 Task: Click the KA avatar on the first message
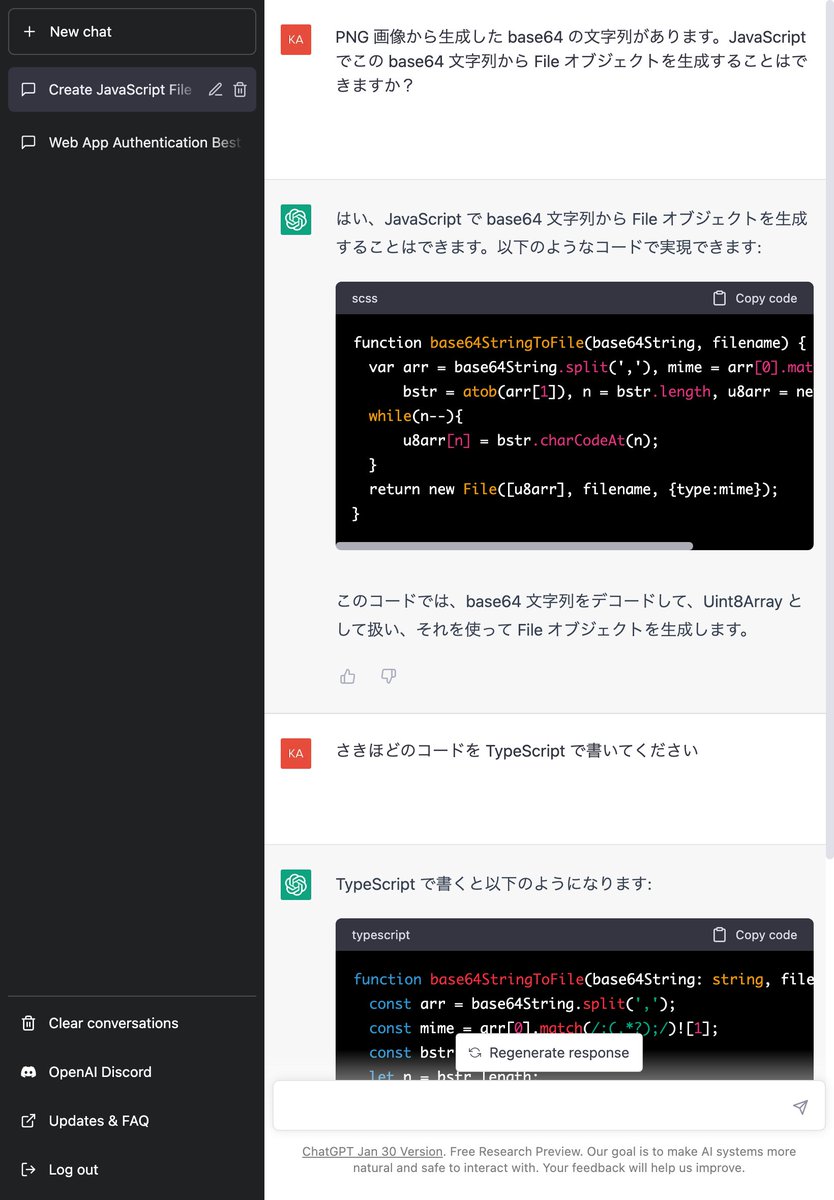296,39
